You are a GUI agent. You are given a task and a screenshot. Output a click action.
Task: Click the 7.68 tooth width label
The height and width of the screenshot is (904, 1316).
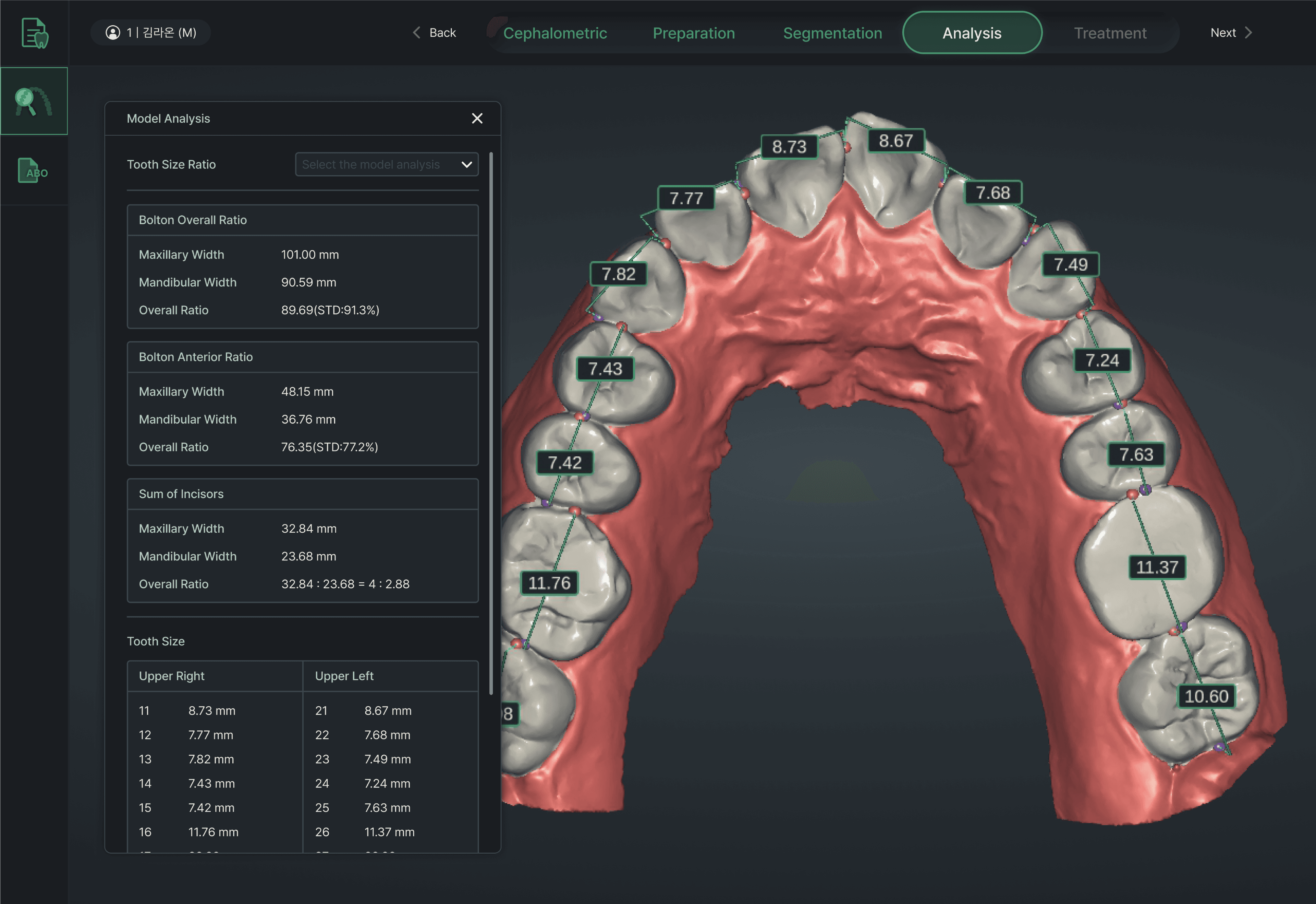point(993,193)
